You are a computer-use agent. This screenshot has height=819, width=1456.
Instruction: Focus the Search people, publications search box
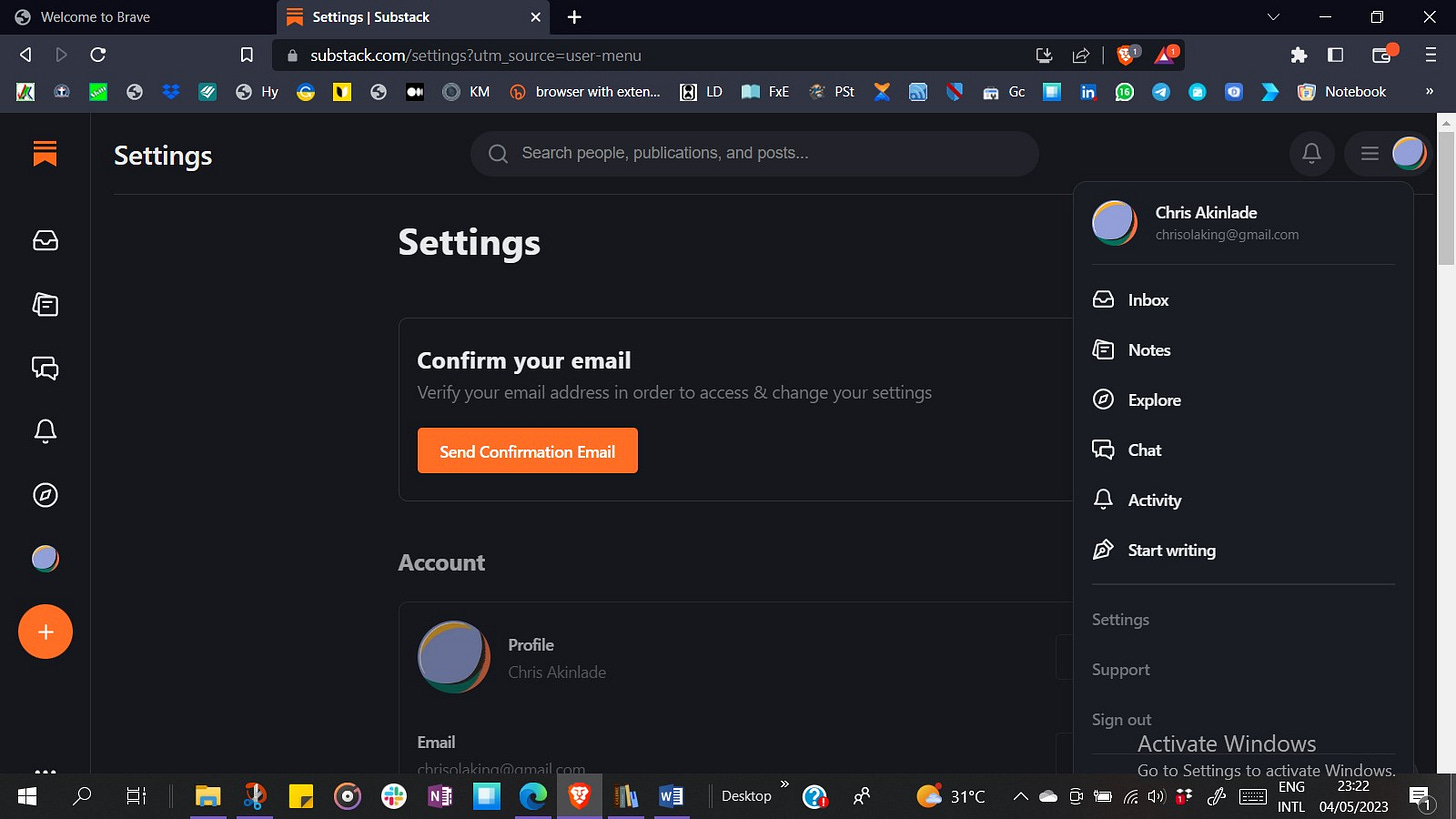(x=754, y=154)
